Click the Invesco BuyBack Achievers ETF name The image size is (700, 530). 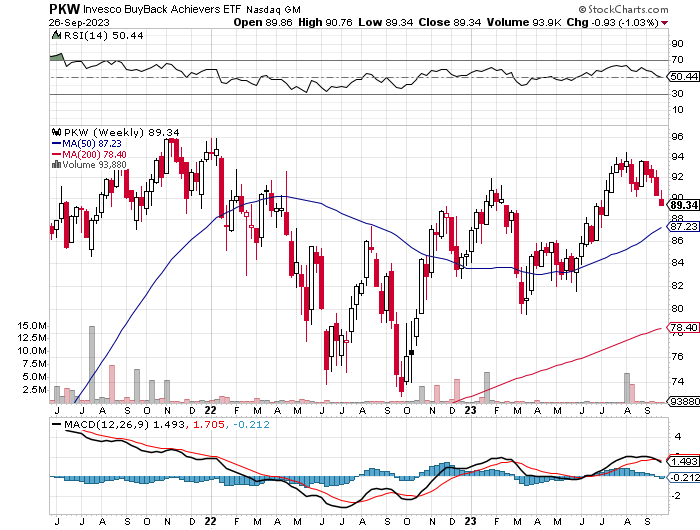[162, 9]
